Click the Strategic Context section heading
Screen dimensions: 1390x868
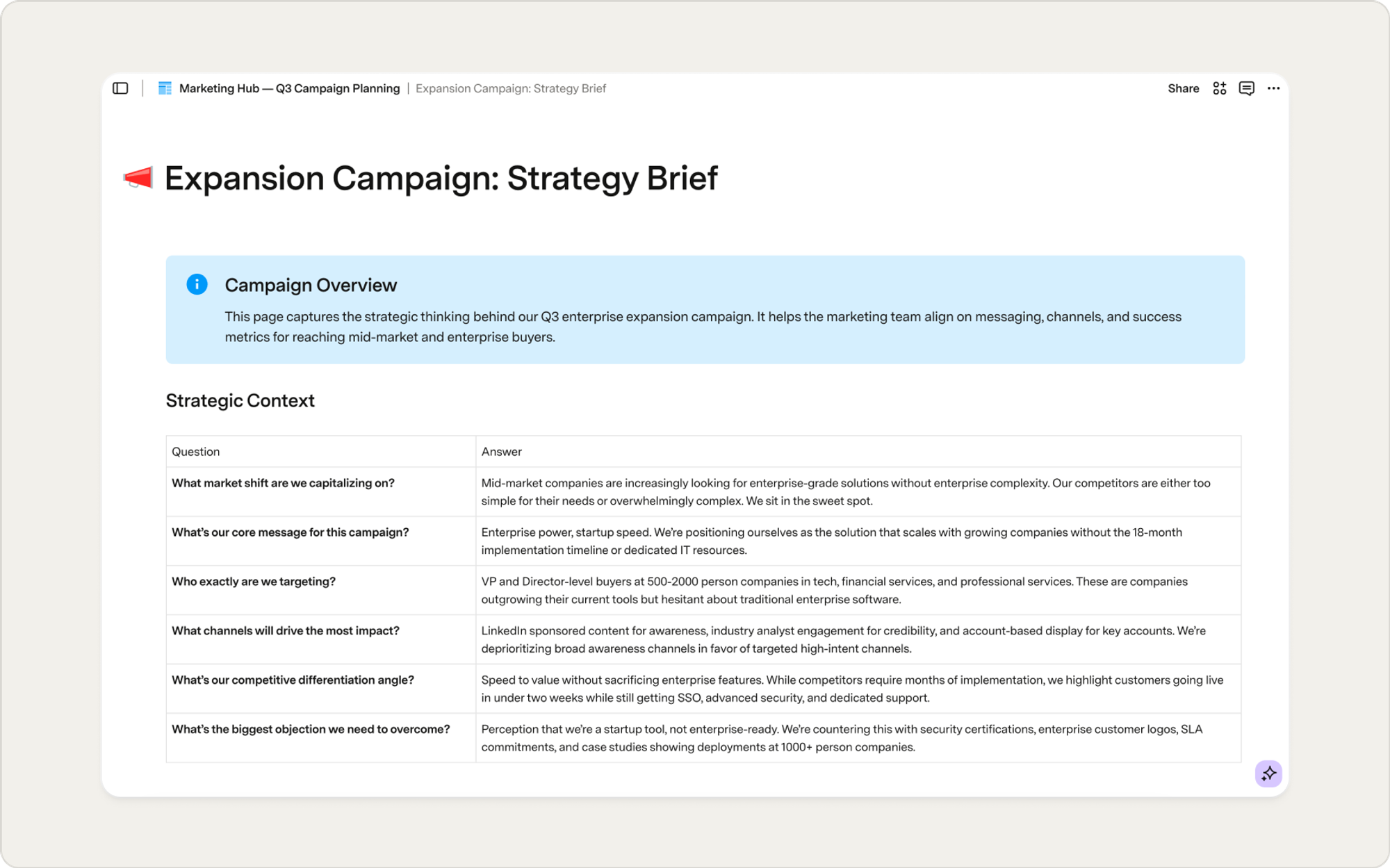point(240,401)
